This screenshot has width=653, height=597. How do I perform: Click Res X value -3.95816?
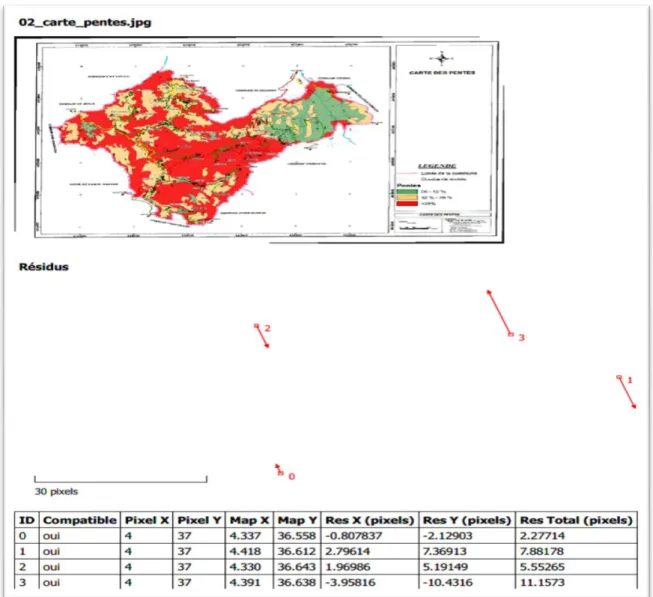[350, 582]
